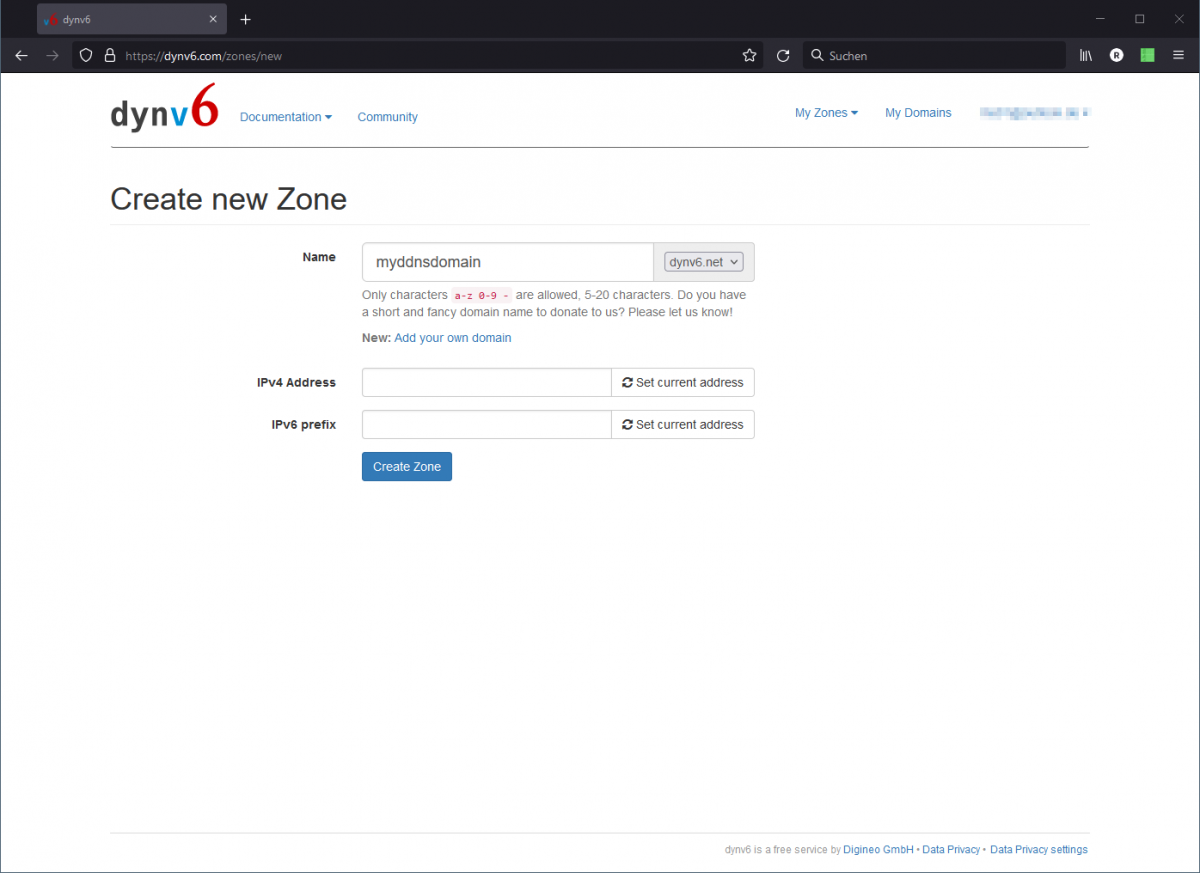Click the Add your own domain link
The height and width of the screenshot is (873, 1200).
pyautogui.click(x=452, y=338)
